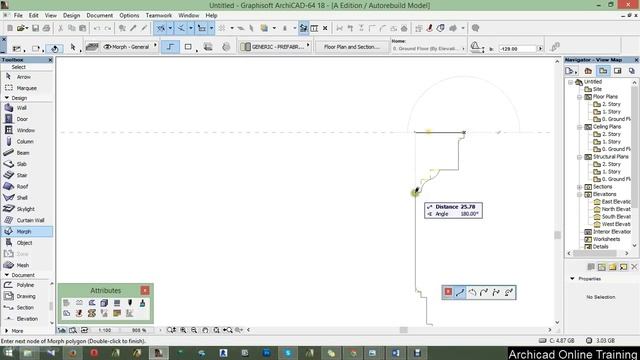Screen dimensions: 640x360
Task: Open Morph default settings icon in info box
Action: point(92,47)
